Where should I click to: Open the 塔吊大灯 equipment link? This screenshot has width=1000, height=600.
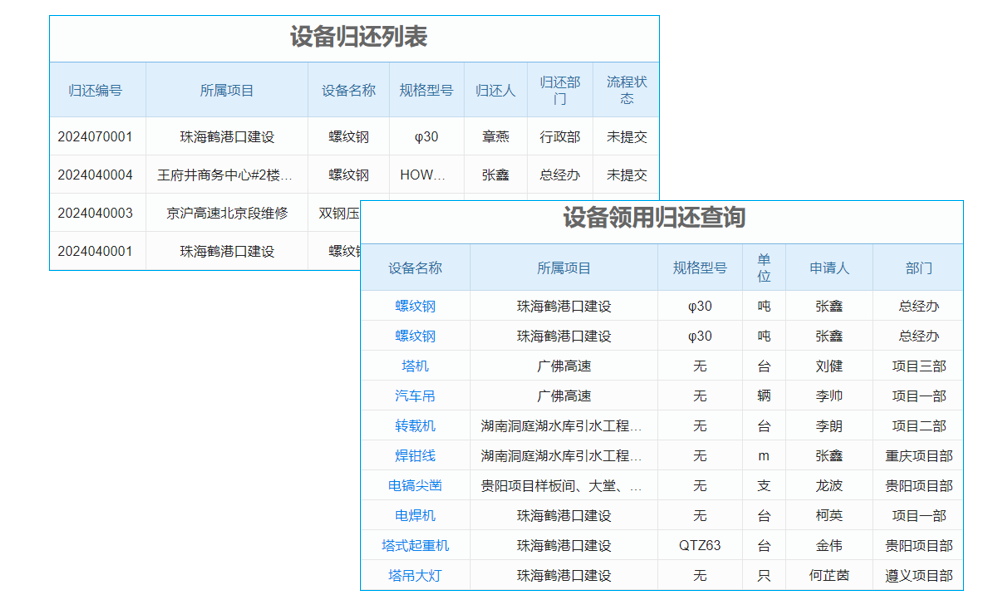(415, 575)
